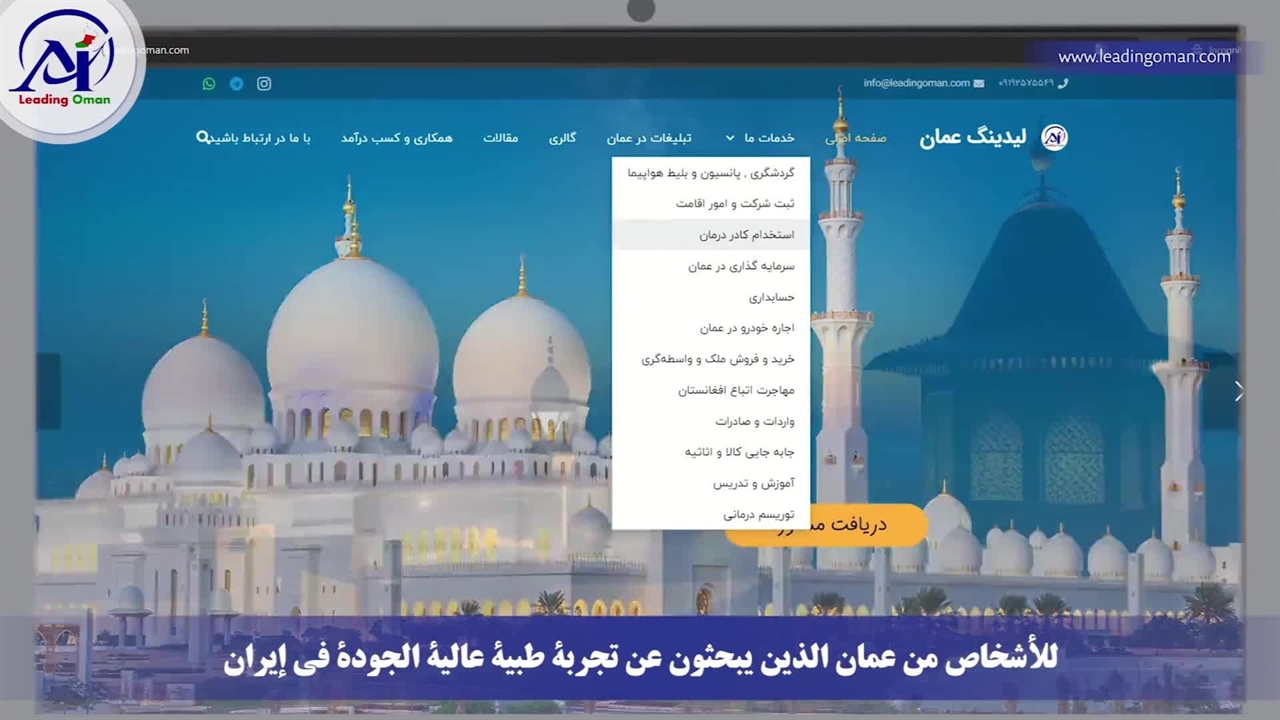Open the Instagram social icon
Screen dimensions: 1280x720
pos(264,84)
